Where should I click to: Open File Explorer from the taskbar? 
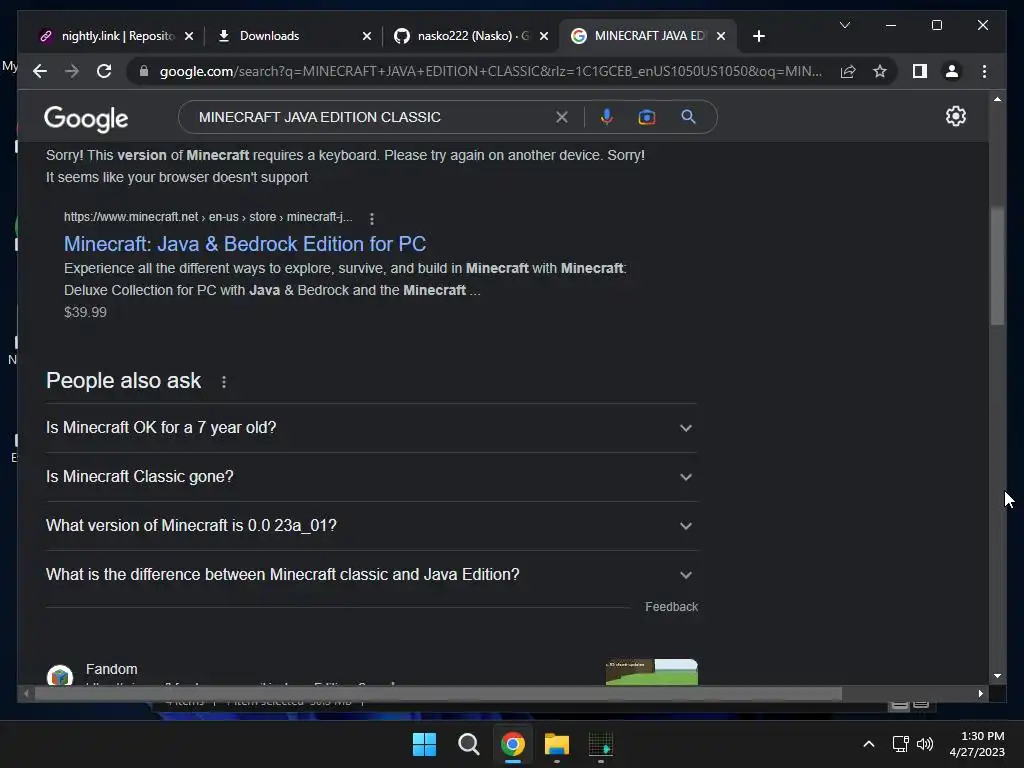pos(556,744)
